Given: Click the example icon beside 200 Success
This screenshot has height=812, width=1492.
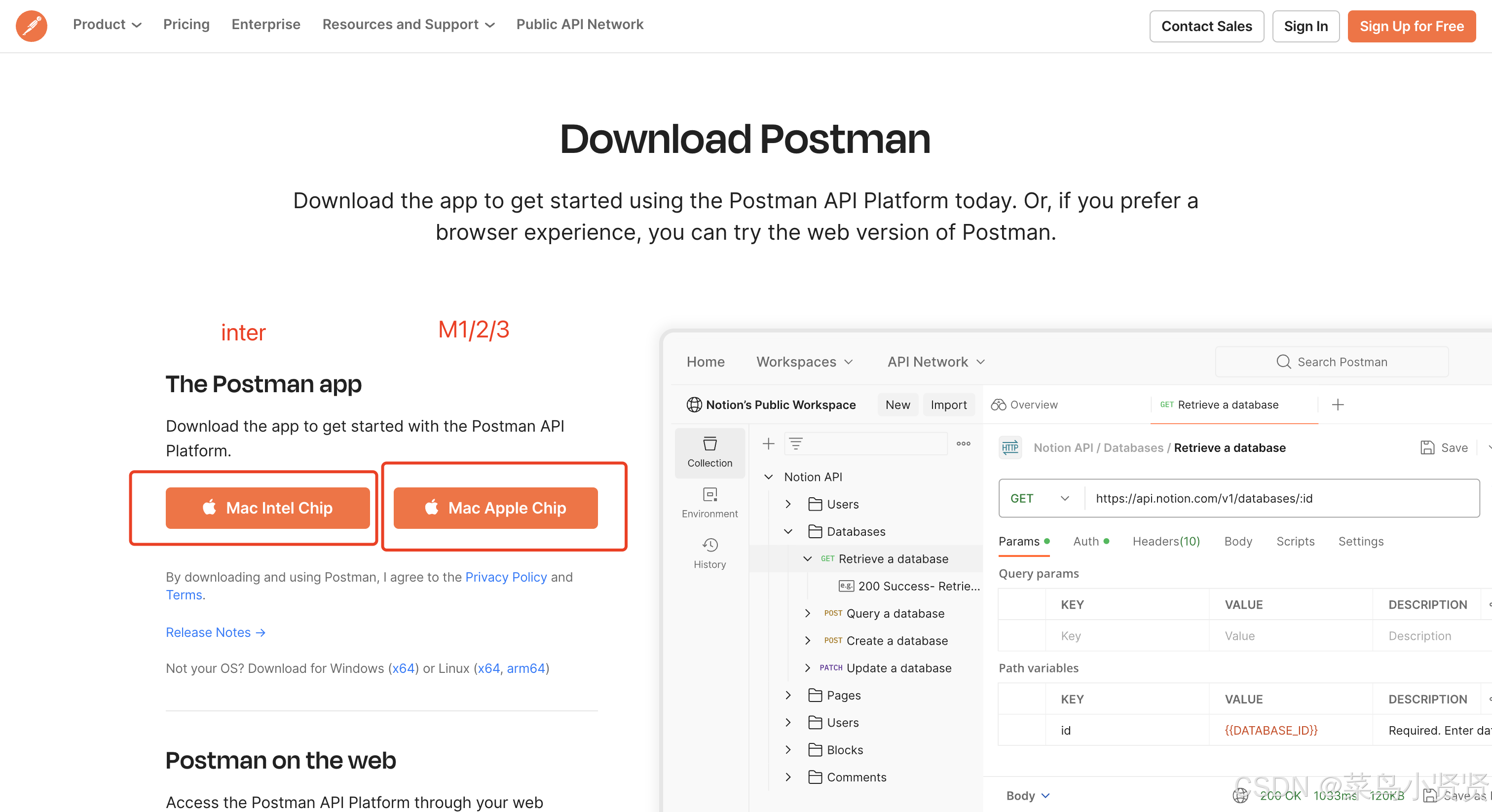Looking at the screenshot, I should [846, 586].
